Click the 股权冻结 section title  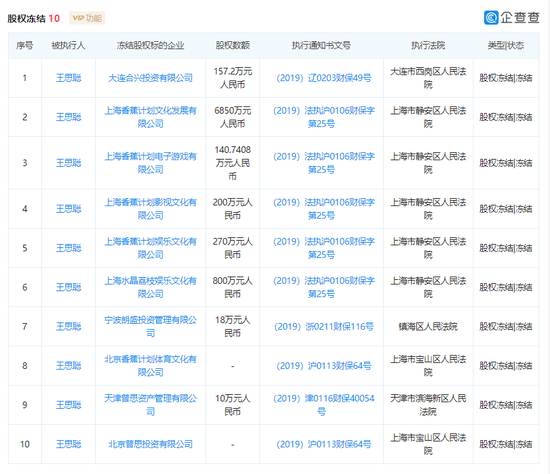(x=26, y=18)
